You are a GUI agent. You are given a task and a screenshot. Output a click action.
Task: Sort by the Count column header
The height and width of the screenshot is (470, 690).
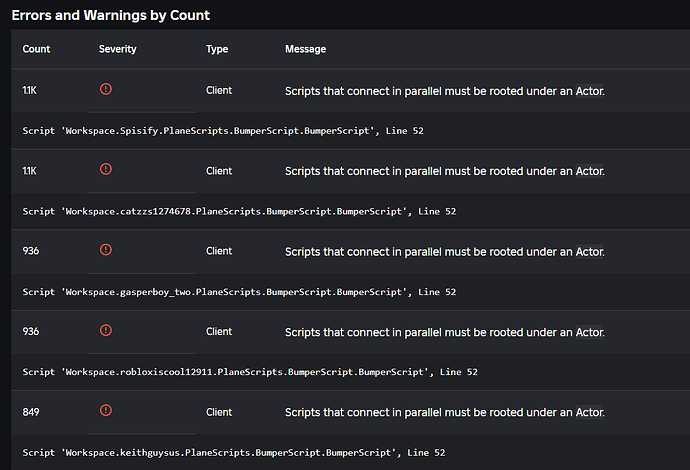pyautogui.click(x=36, y=49)
